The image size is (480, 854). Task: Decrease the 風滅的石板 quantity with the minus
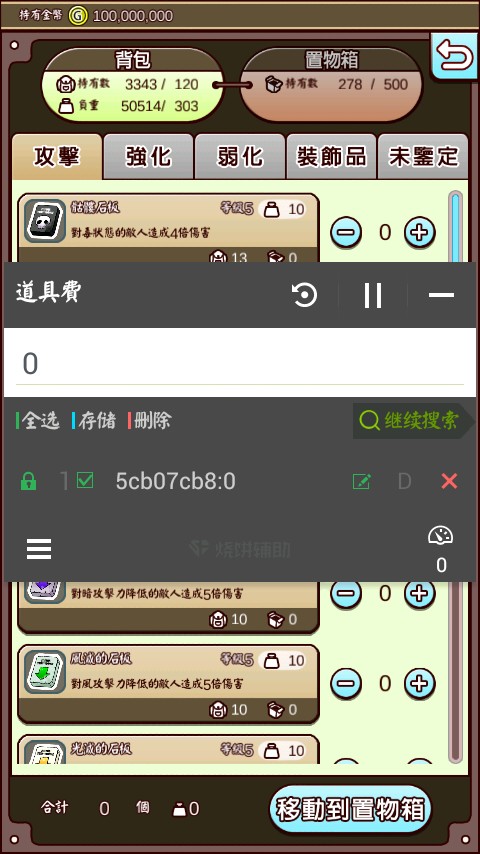[346, 683]
